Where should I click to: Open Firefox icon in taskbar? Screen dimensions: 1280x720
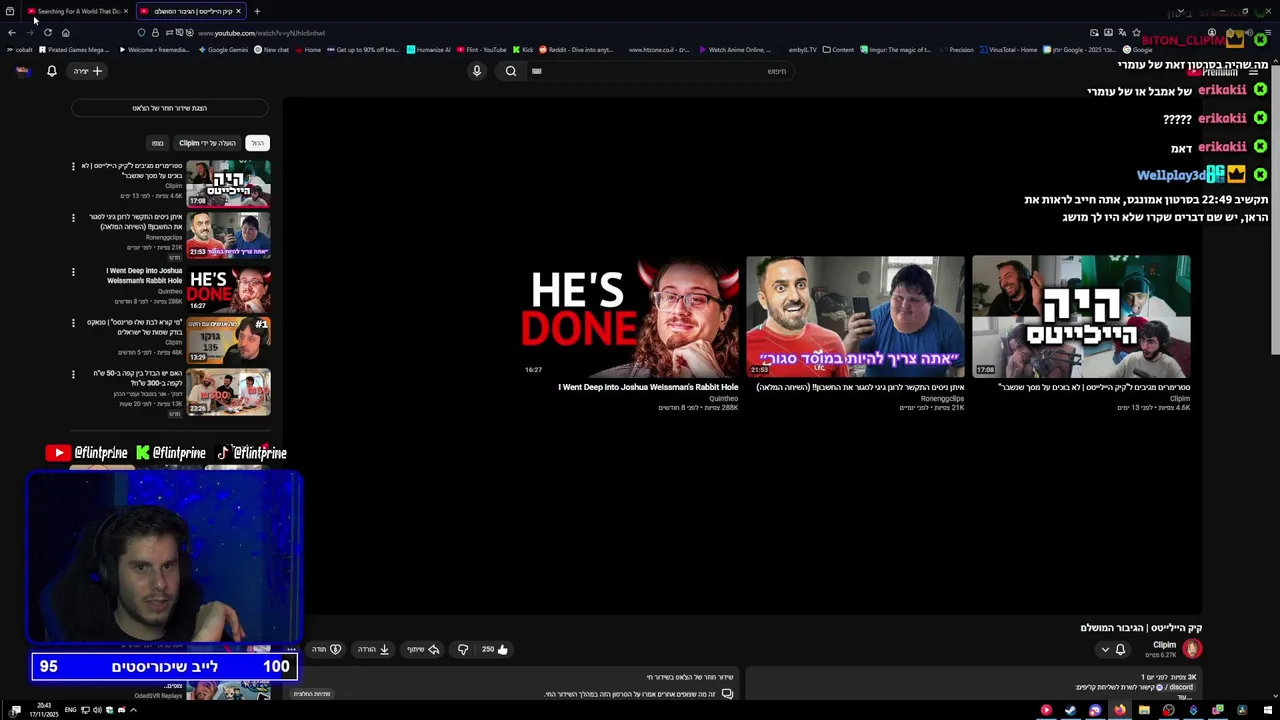coord(1119,710)
